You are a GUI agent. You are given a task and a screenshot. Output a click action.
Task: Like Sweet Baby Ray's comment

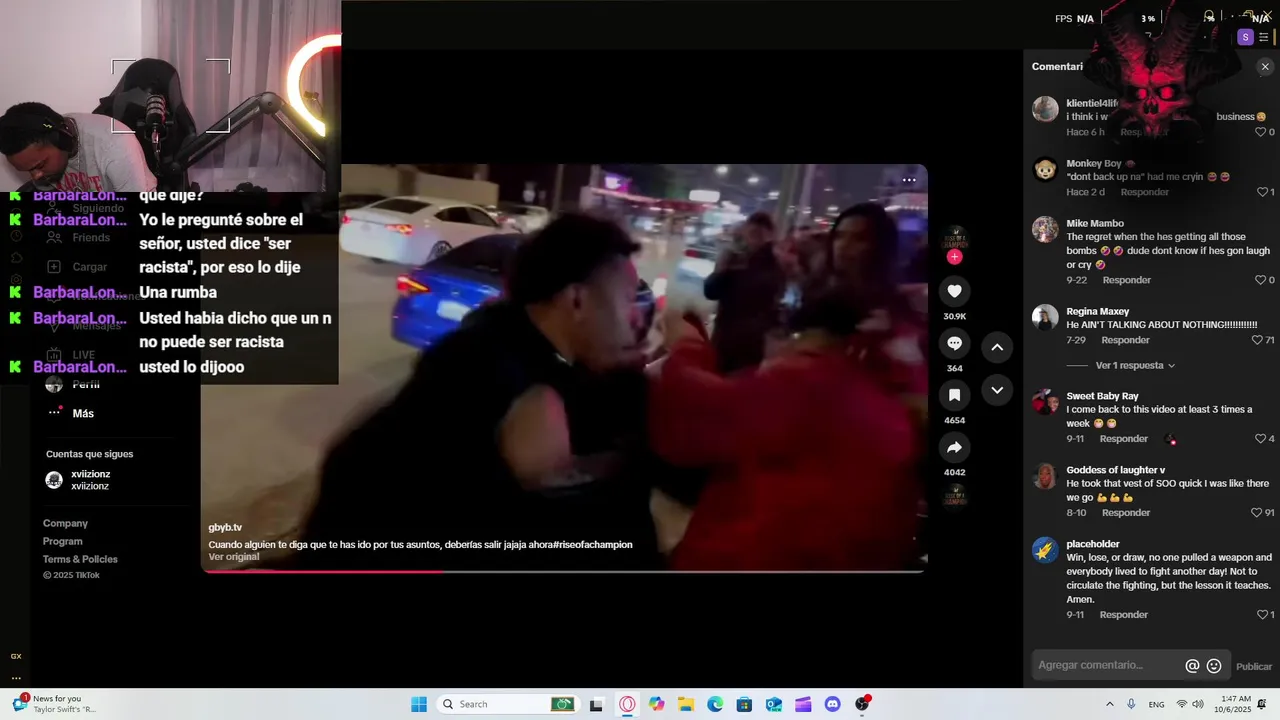click(x=1261, y=439)
